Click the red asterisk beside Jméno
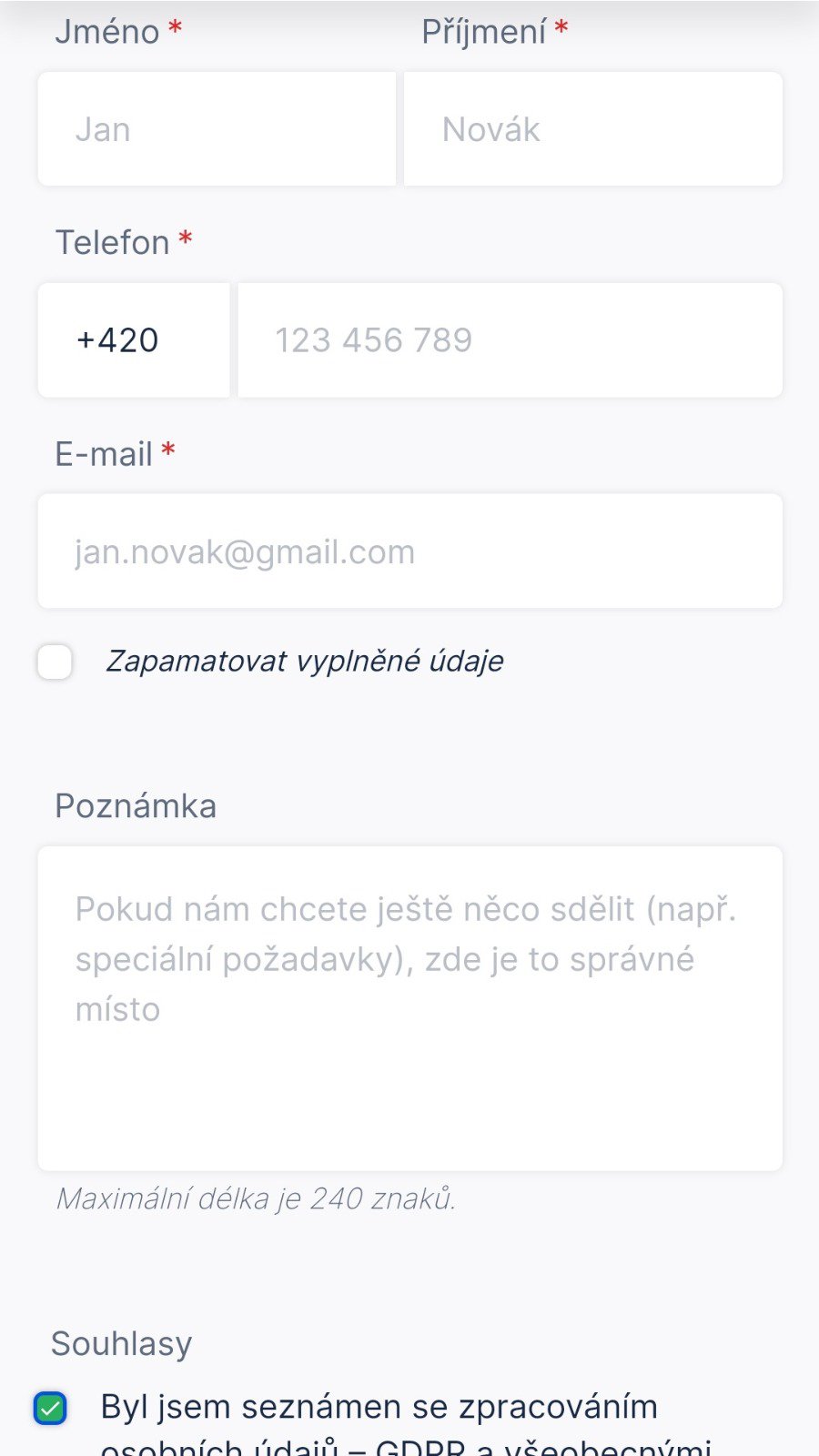The width and height of the screenshot is (819, 1456). [176, 28]
